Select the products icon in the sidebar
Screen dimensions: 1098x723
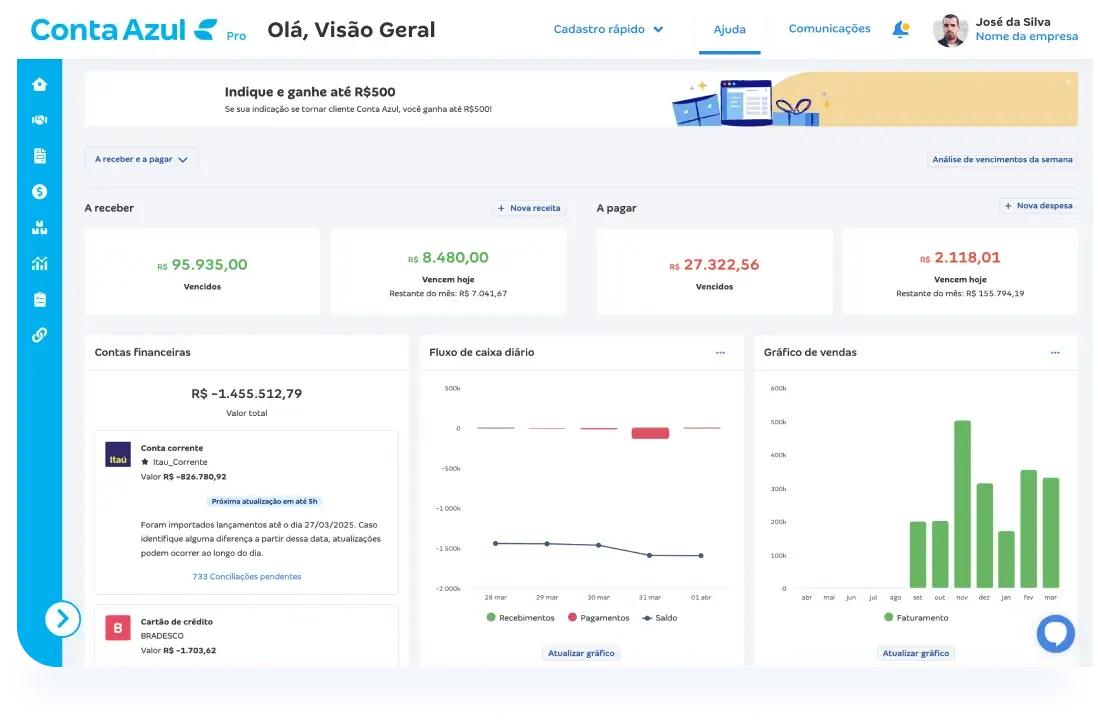[39, 227]
